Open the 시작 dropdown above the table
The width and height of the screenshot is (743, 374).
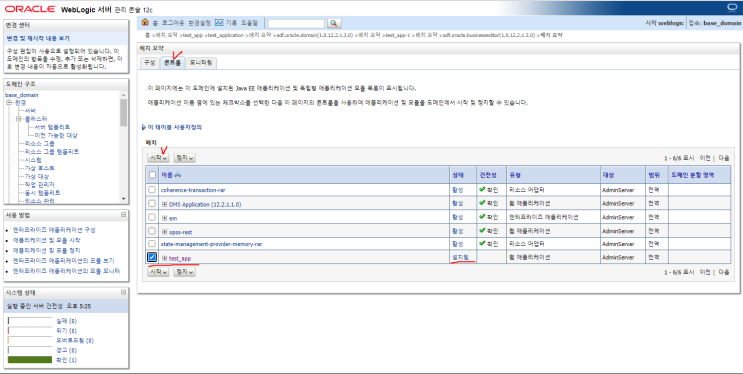point(158,157)
